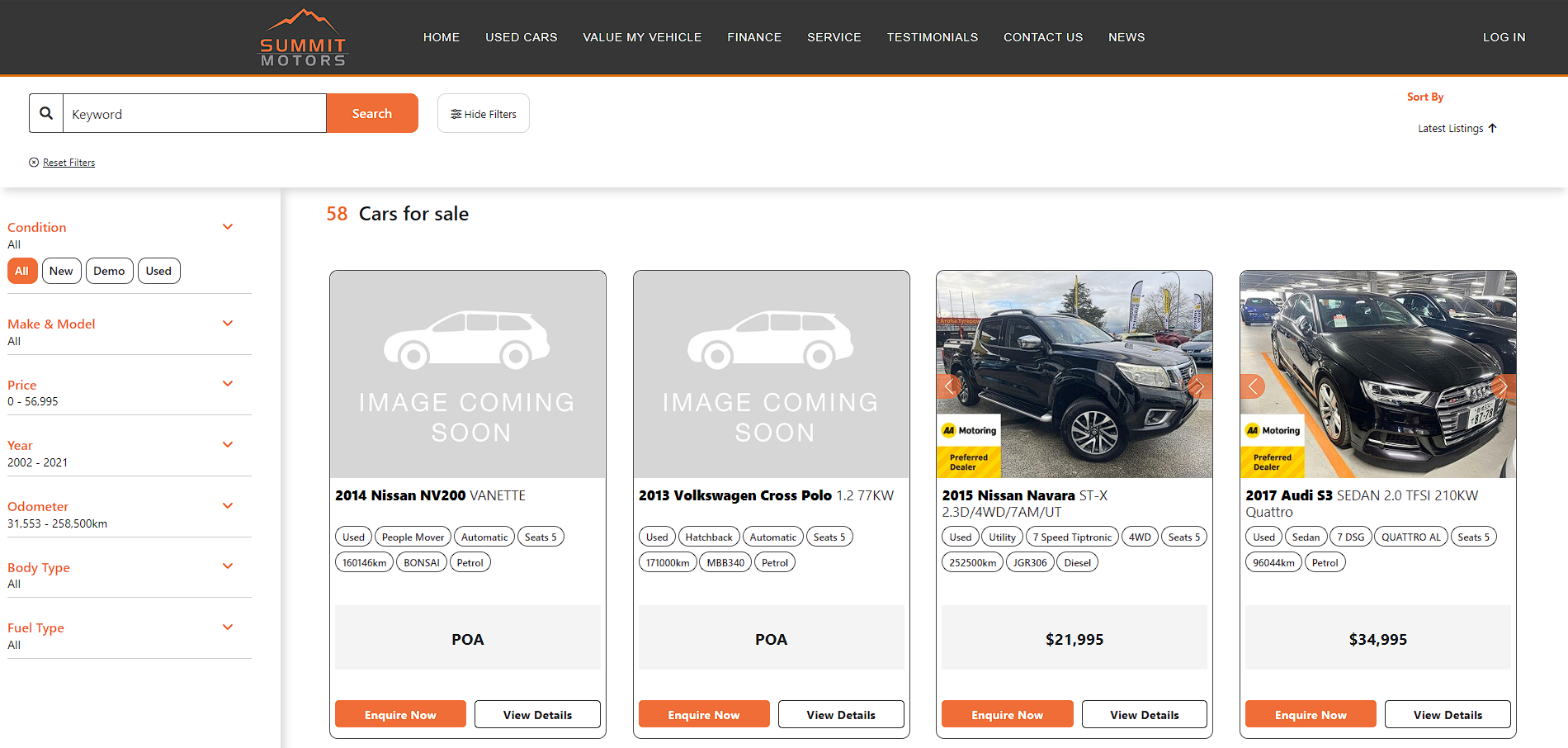
Task: Click the orange Search button
Action: click(x=372, y=113)
